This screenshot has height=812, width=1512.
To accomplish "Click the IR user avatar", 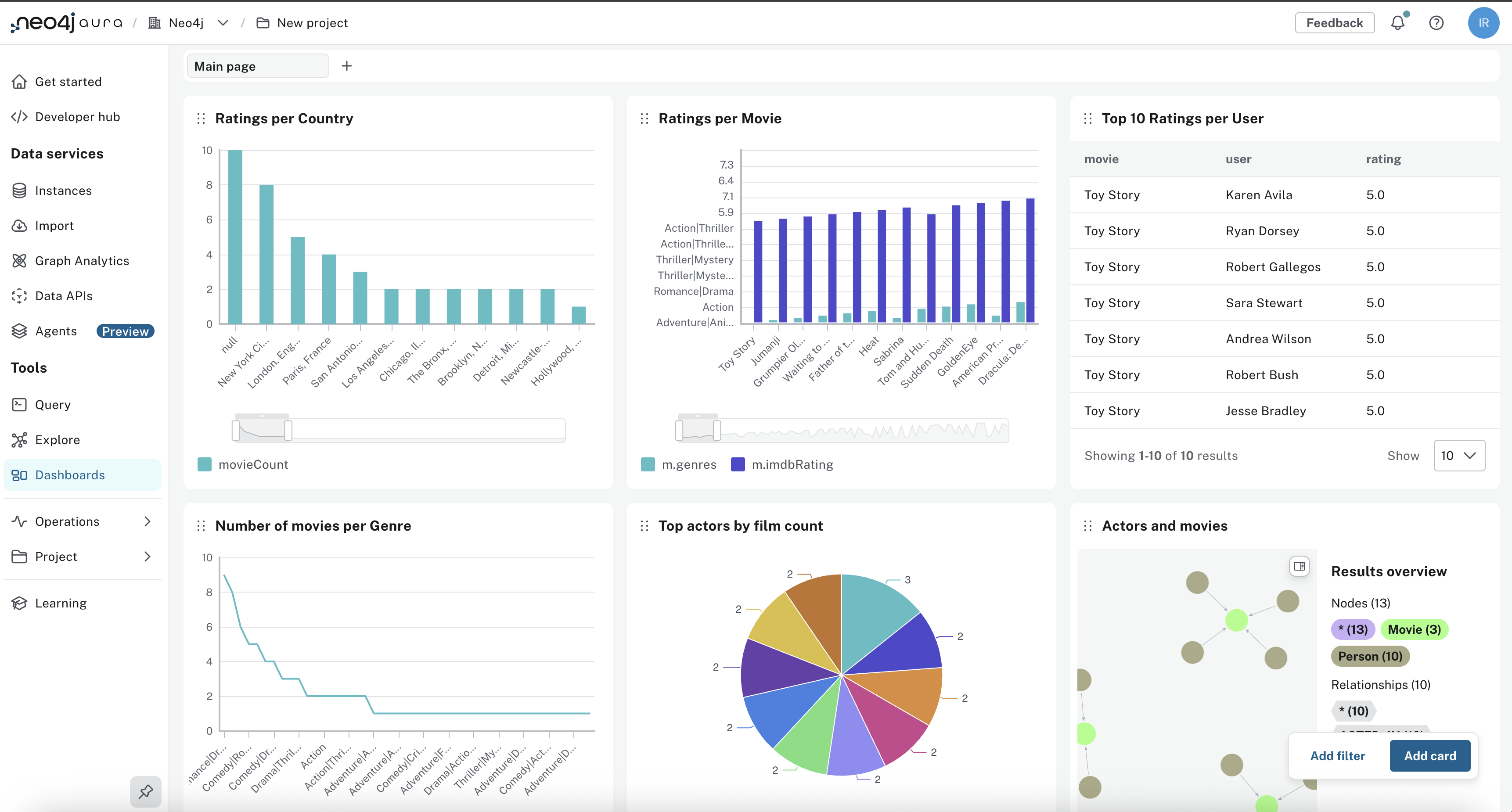I will tap(1483, 22).
